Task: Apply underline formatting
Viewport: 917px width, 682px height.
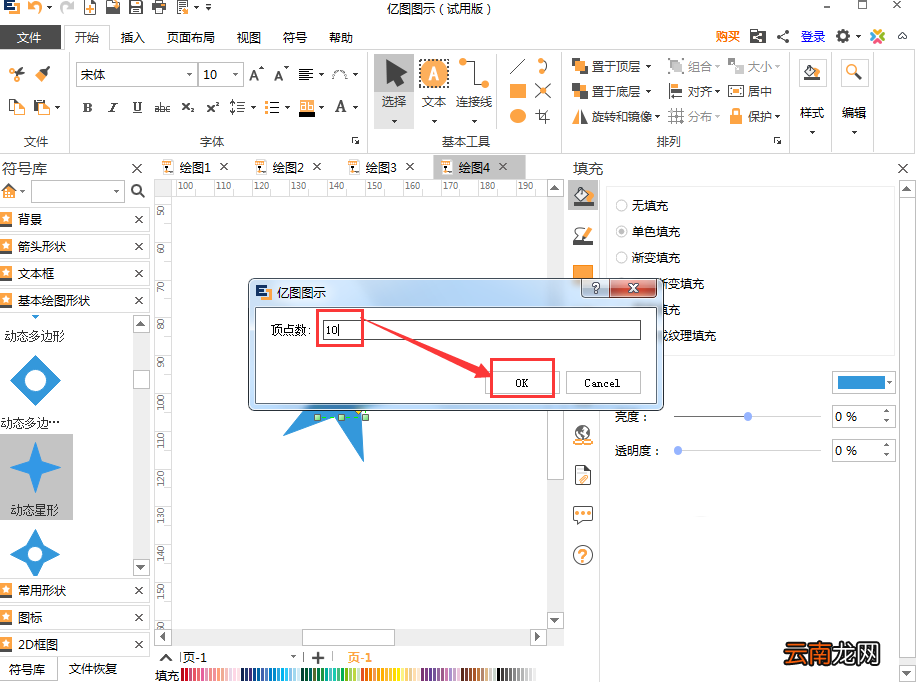Action: pos(137,108)
